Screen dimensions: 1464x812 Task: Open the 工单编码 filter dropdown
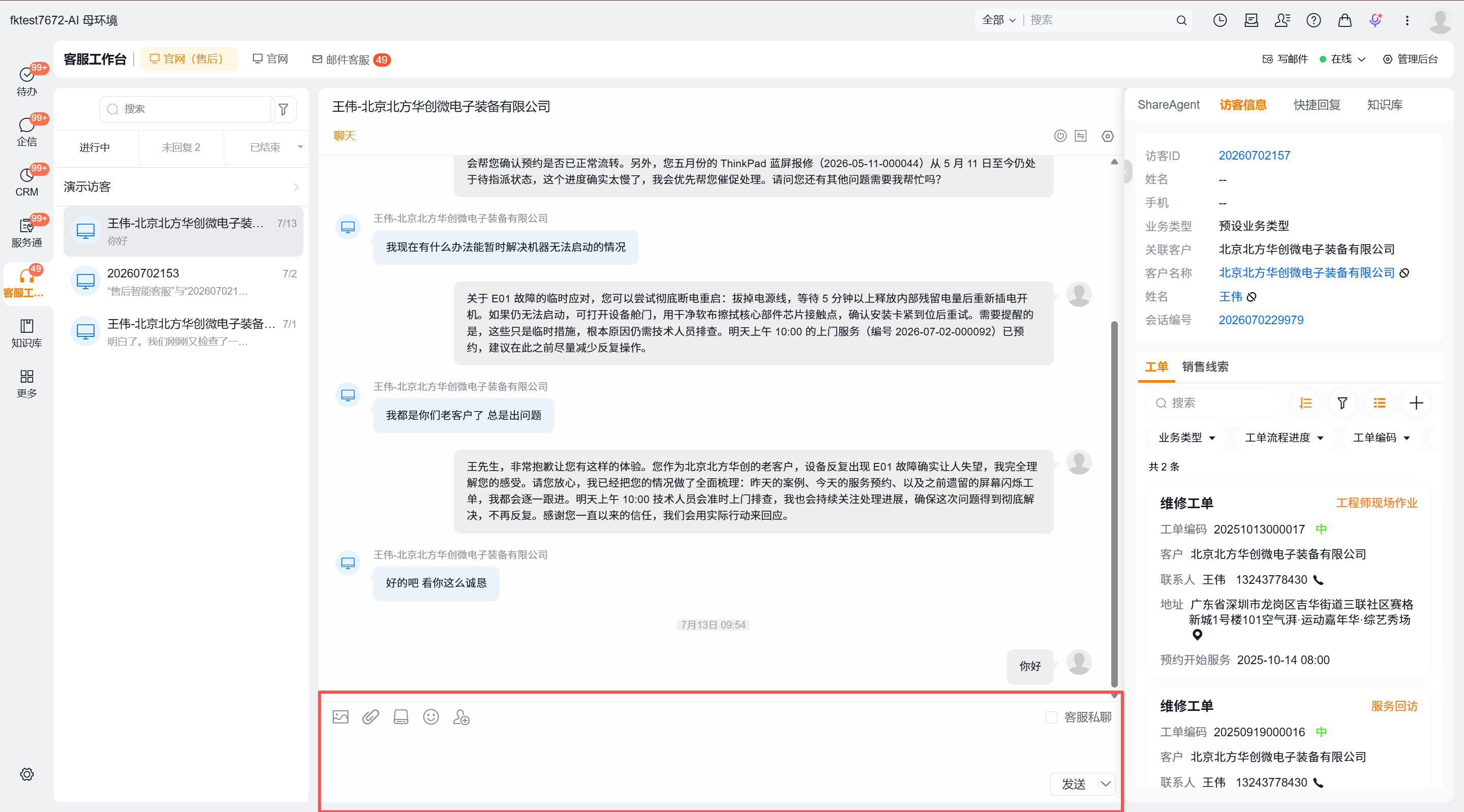1381,438
